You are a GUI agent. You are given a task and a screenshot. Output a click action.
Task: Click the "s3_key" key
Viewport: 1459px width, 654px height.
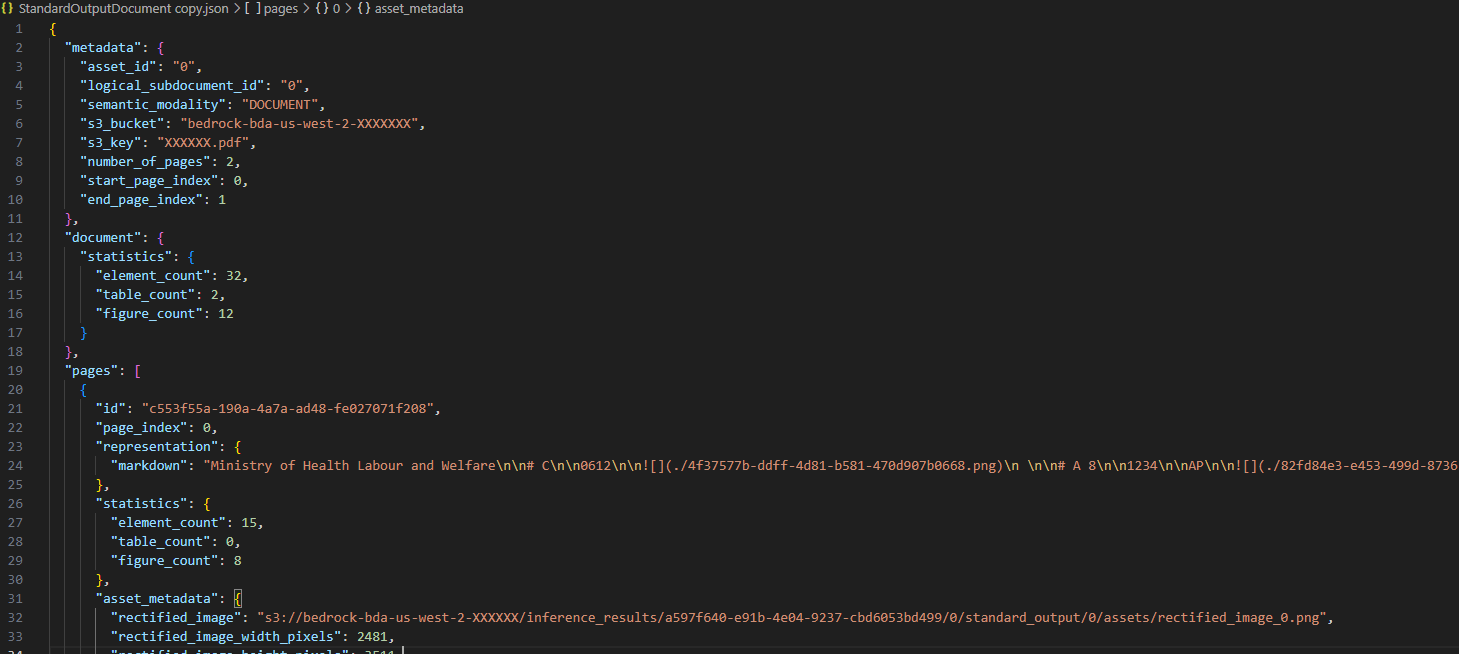coord(110,142)
